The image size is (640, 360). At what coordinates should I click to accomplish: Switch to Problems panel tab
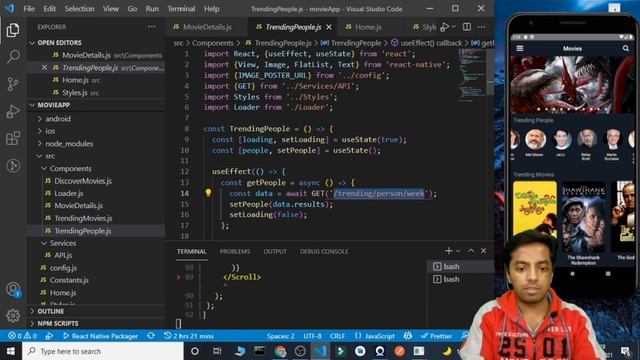(235, 251)
